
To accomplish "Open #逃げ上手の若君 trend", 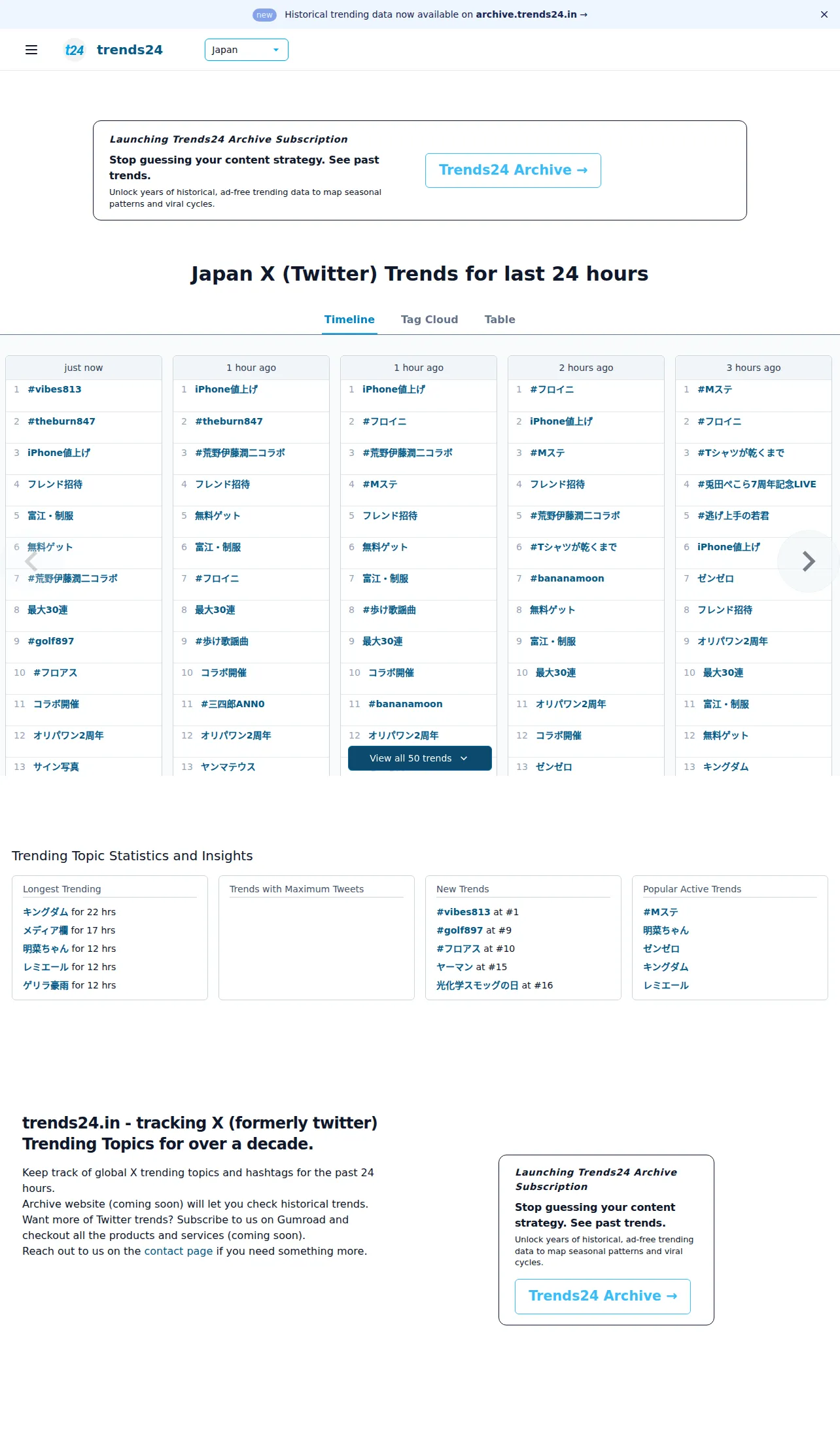I will [x=733, y=516].
